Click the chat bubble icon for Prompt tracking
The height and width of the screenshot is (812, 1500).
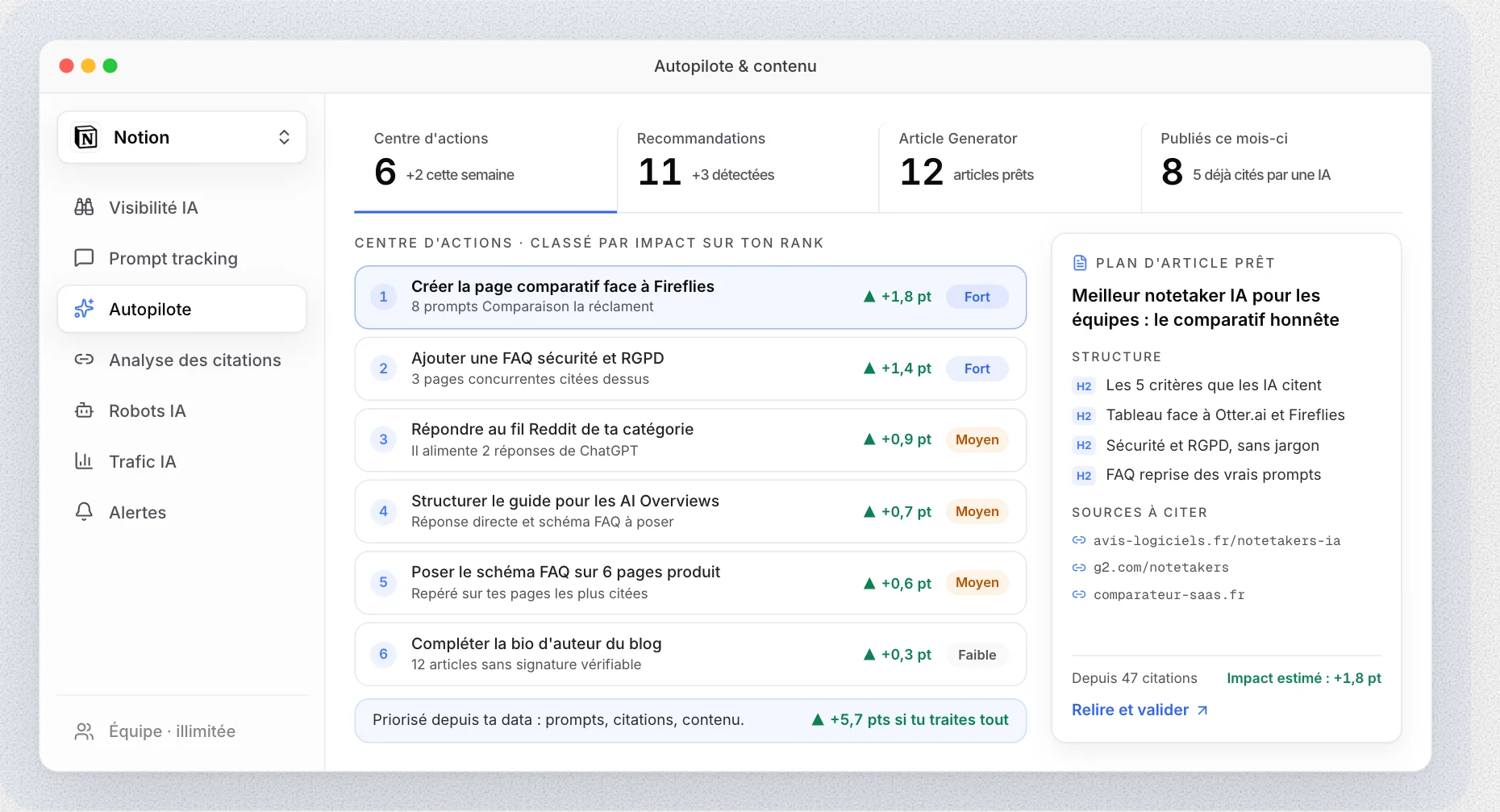[x=84, y=258]
